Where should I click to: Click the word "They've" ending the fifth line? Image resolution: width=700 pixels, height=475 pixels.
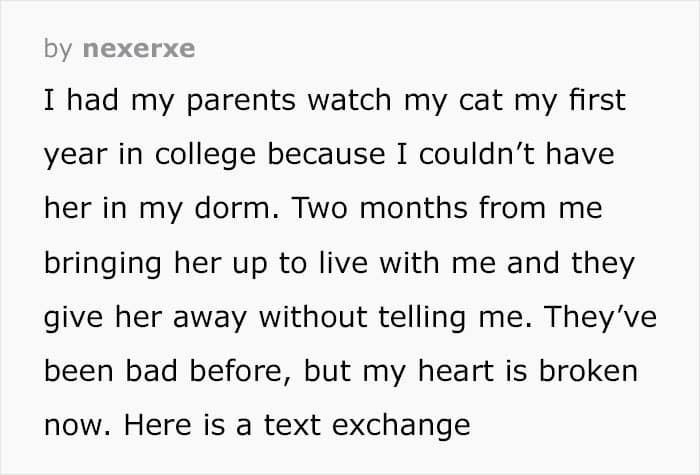[x=600, y=317]
